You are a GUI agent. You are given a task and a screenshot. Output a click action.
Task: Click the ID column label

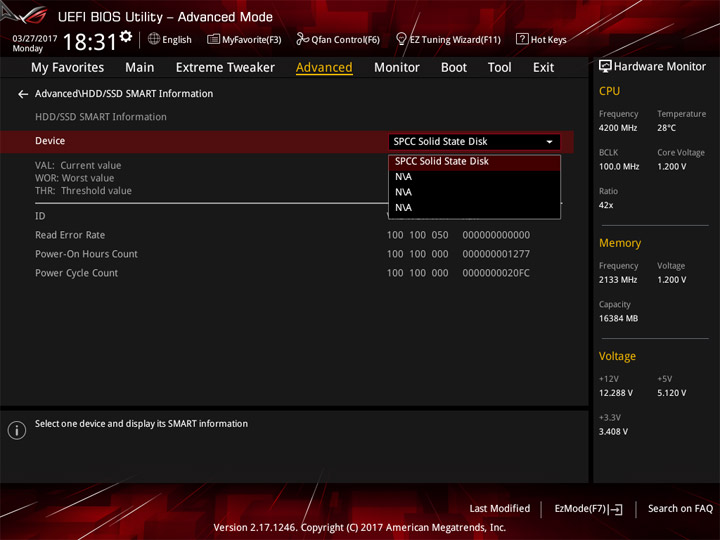coord(40,216)
